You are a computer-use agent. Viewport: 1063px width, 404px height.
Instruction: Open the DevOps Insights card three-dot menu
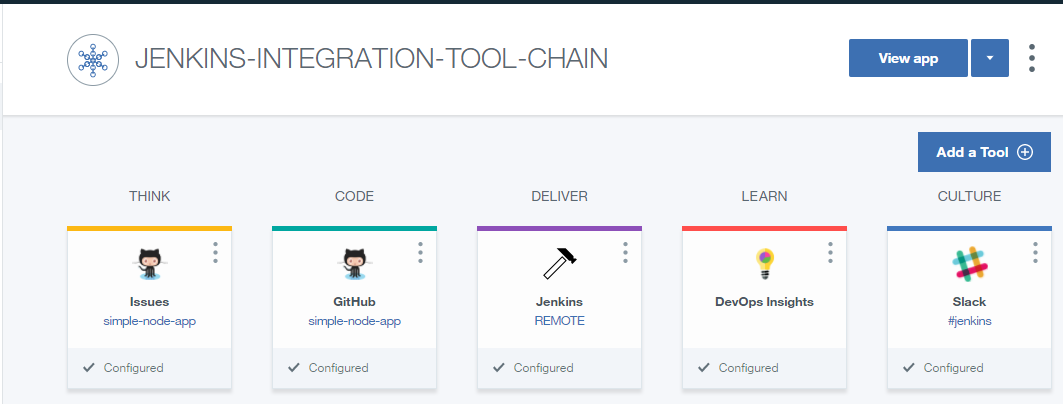[x=830, y=252]
